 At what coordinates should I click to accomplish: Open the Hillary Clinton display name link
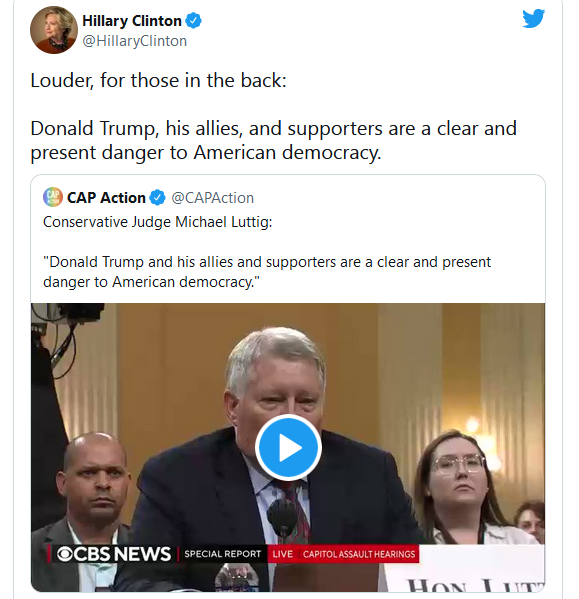pos(132,21)
